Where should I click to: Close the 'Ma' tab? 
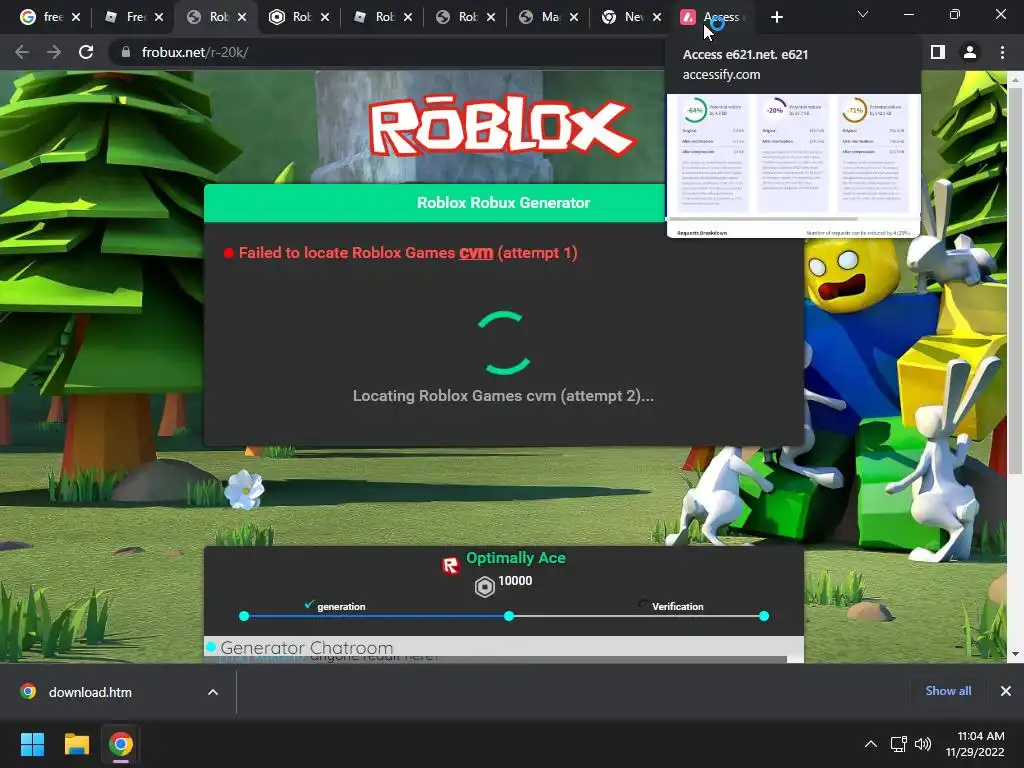click(x=573, y=17)
